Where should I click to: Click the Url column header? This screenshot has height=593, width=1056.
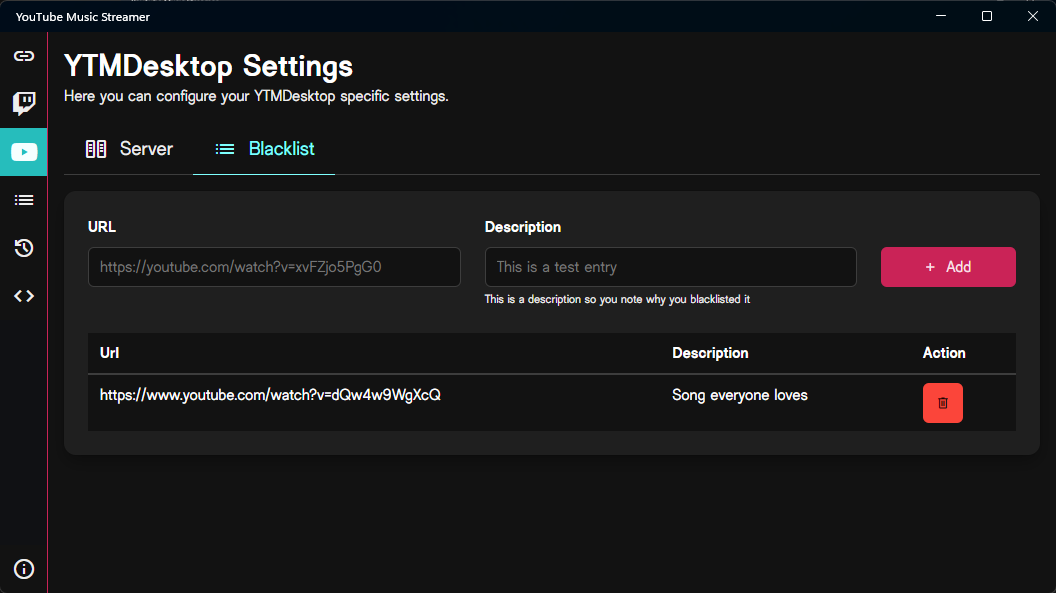(109, 353)
